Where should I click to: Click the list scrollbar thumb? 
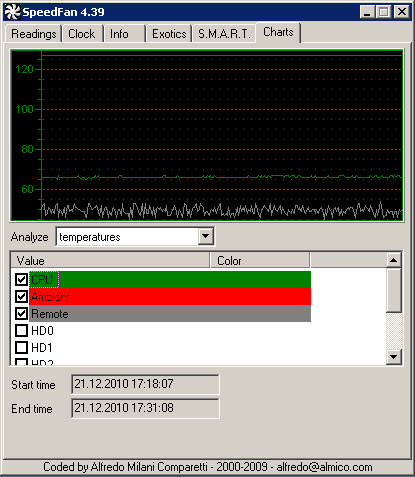394,290
